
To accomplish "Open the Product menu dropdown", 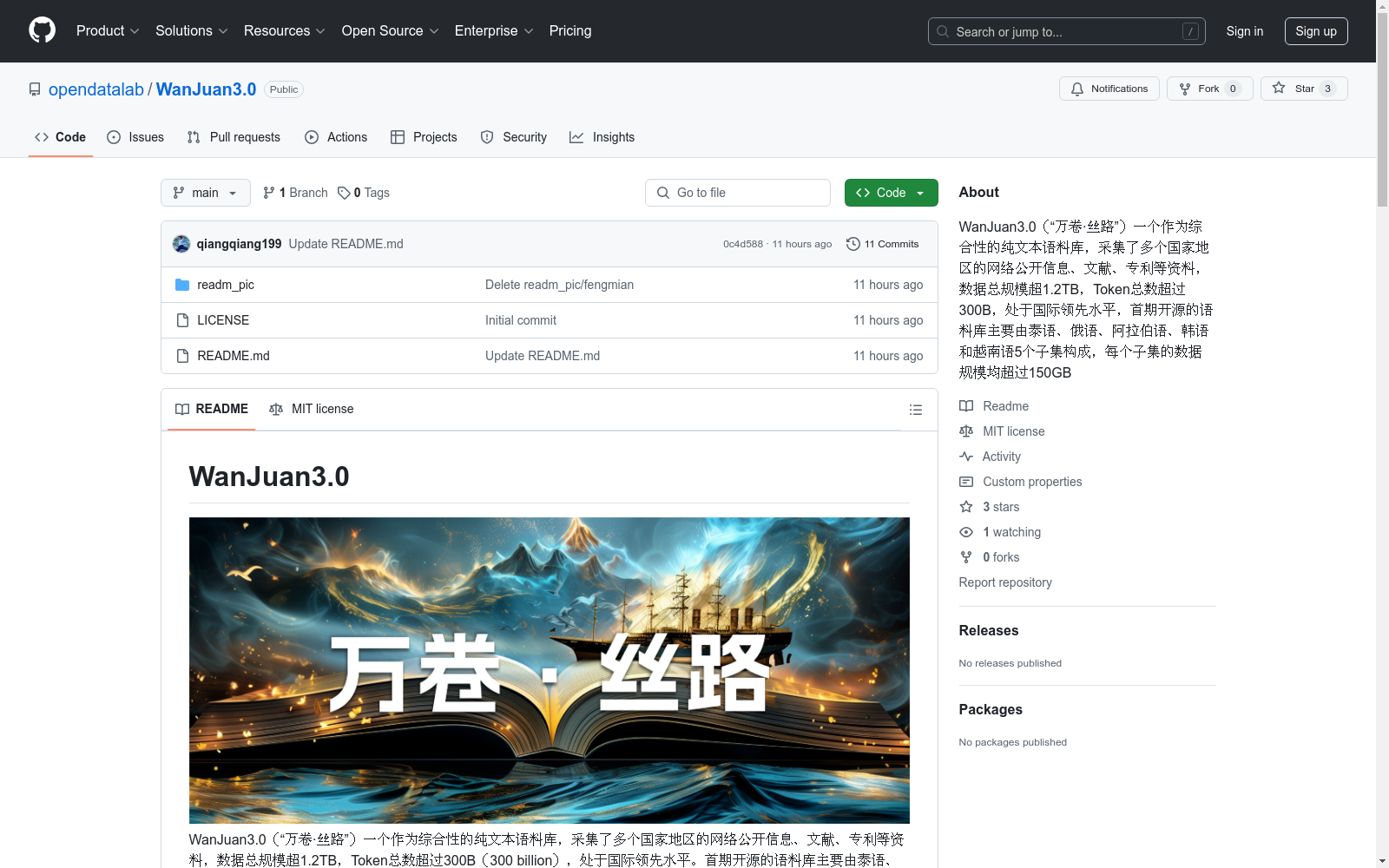I will [108, 30].
